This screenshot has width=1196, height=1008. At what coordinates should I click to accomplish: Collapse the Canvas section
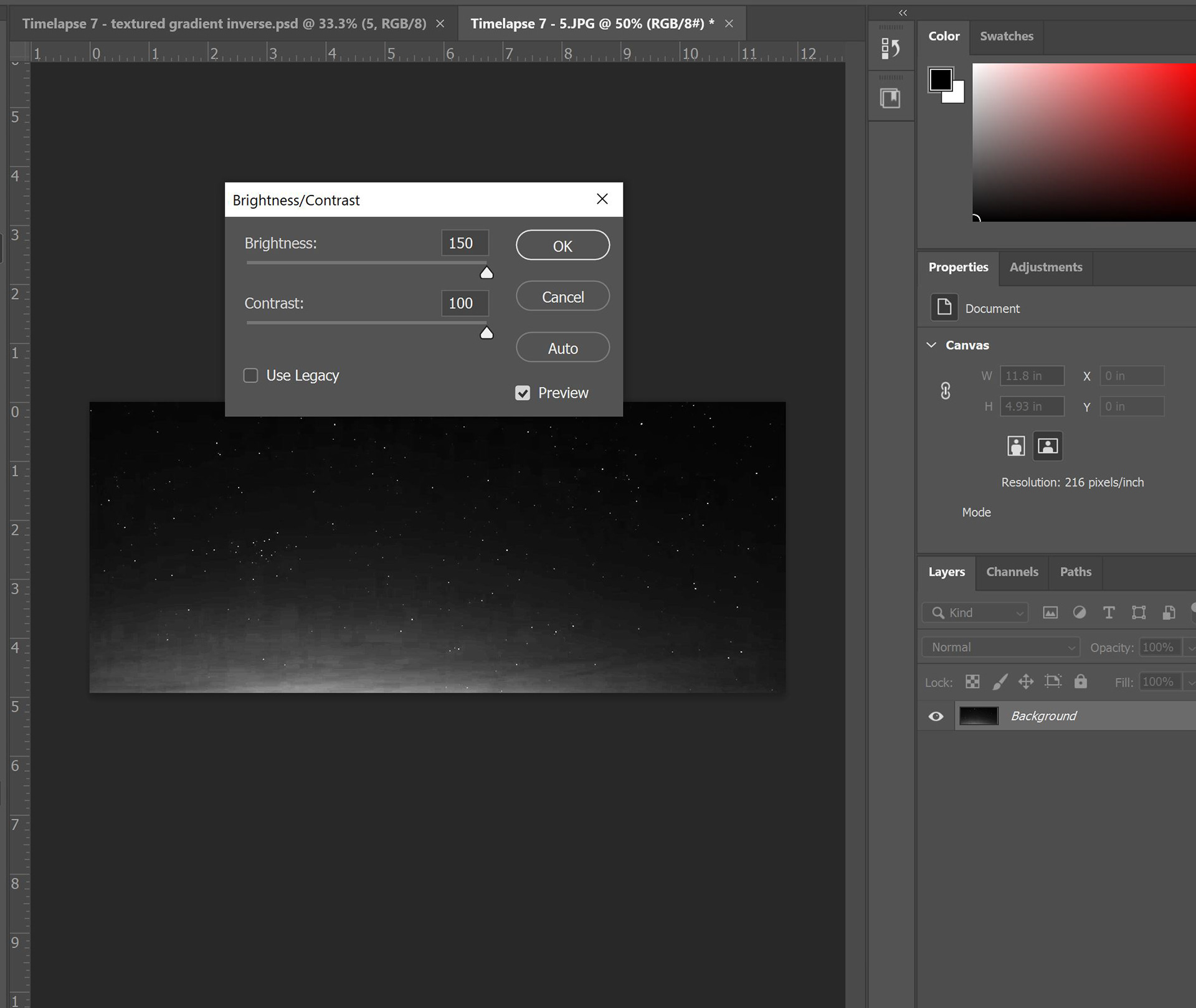click(932, 345)
